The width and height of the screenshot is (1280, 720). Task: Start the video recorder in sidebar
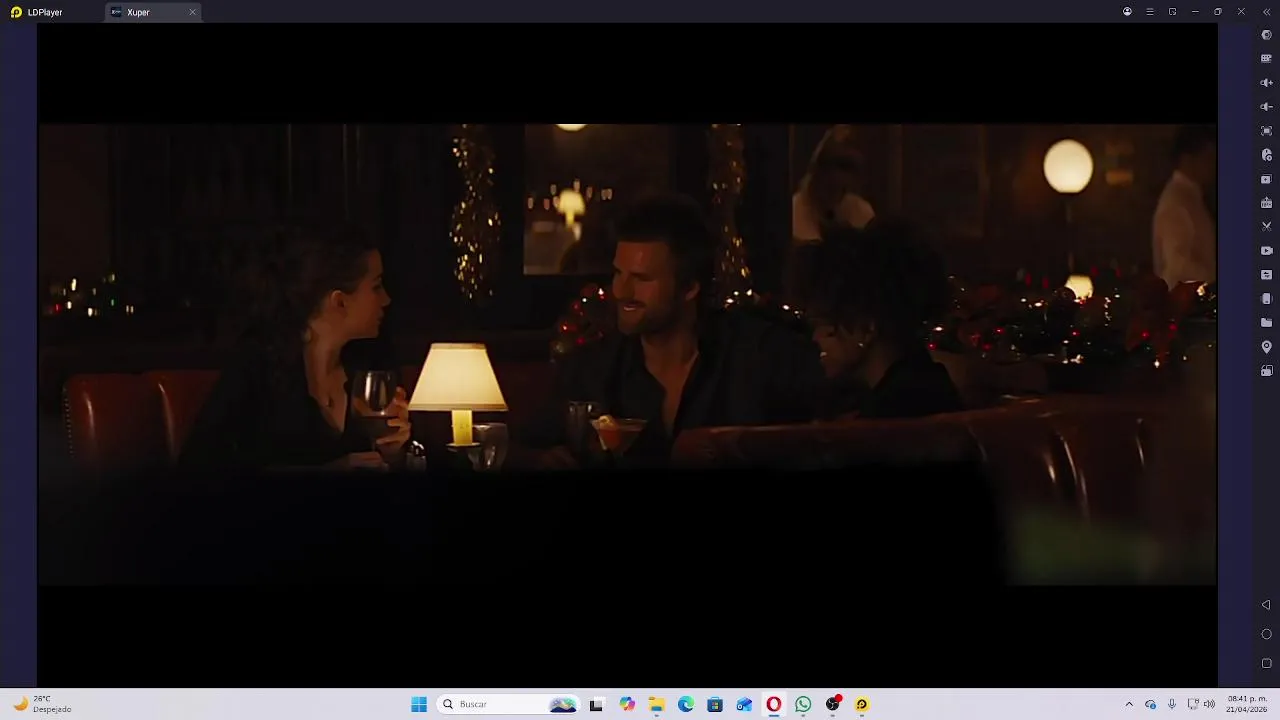tap(1266, 251)
